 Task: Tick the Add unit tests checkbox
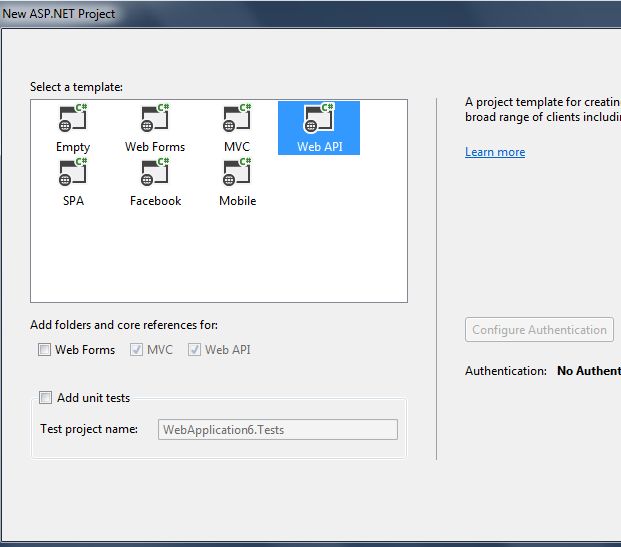point(45,397)
